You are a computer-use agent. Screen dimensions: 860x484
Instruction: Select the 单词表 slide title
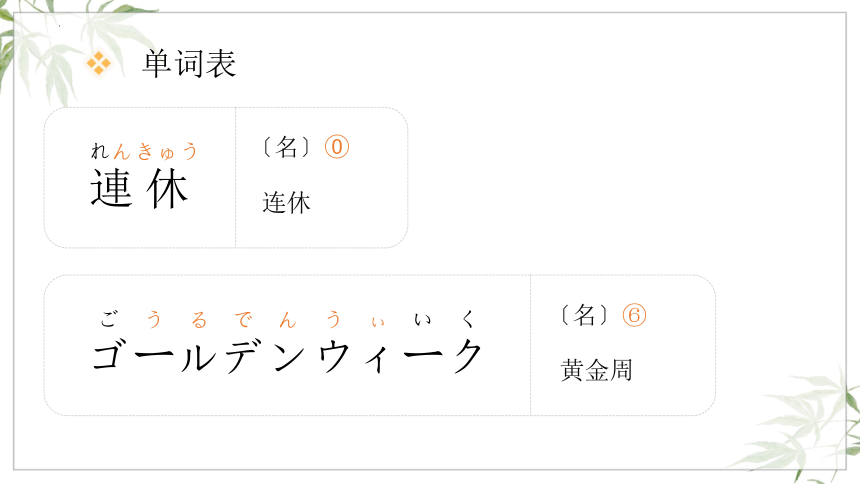[x=189, y=64]
